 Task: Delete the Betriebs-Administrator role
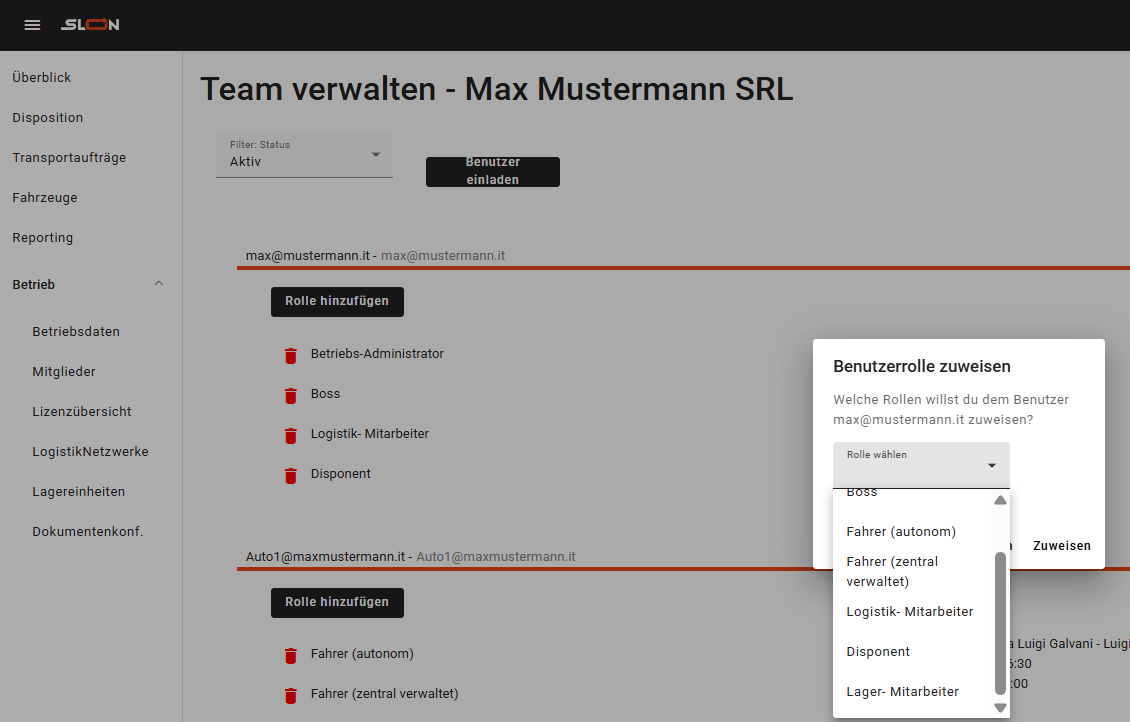click(291, 355)
